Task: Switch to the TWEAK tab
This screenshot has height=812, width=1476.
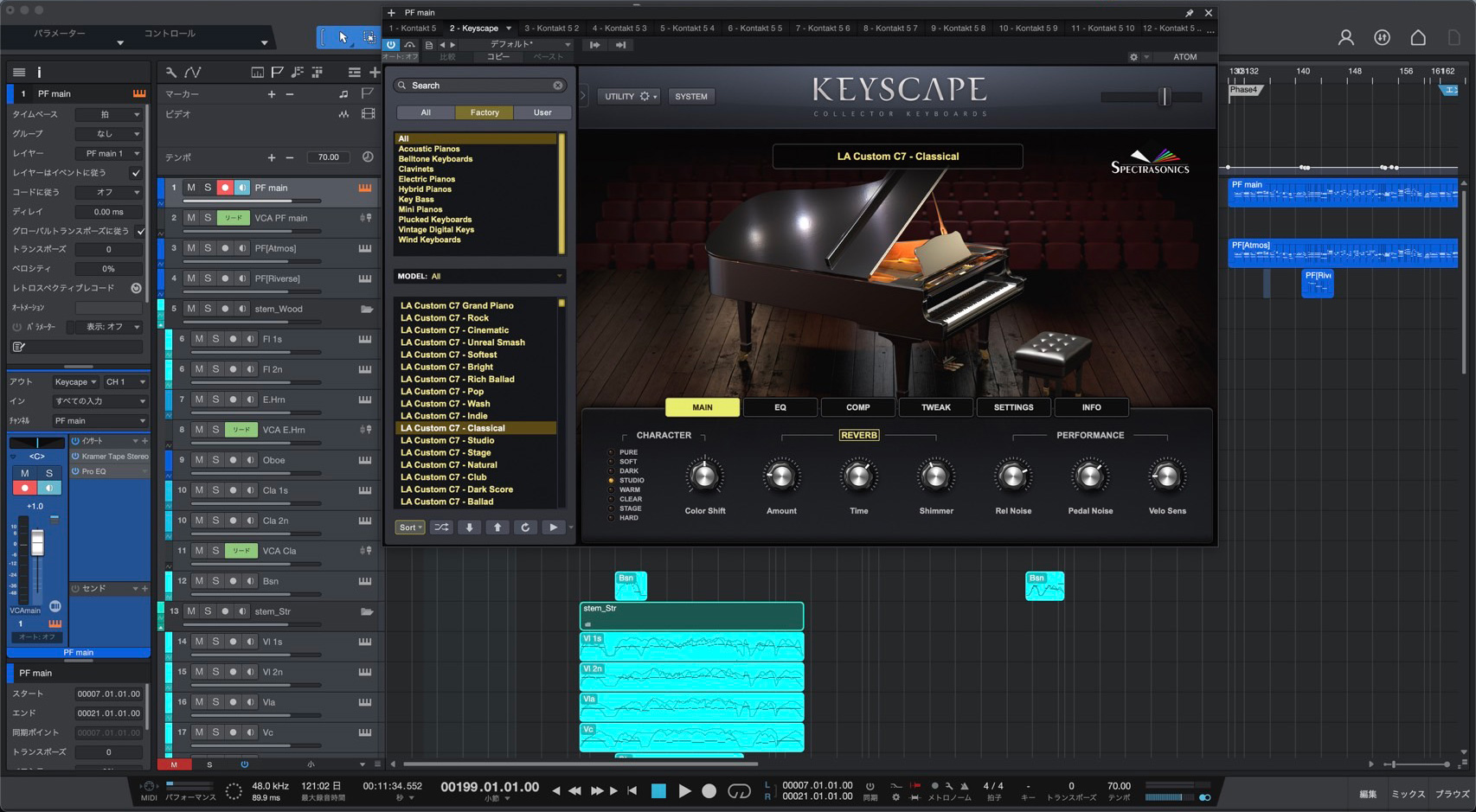Action: tap(935, 407)
